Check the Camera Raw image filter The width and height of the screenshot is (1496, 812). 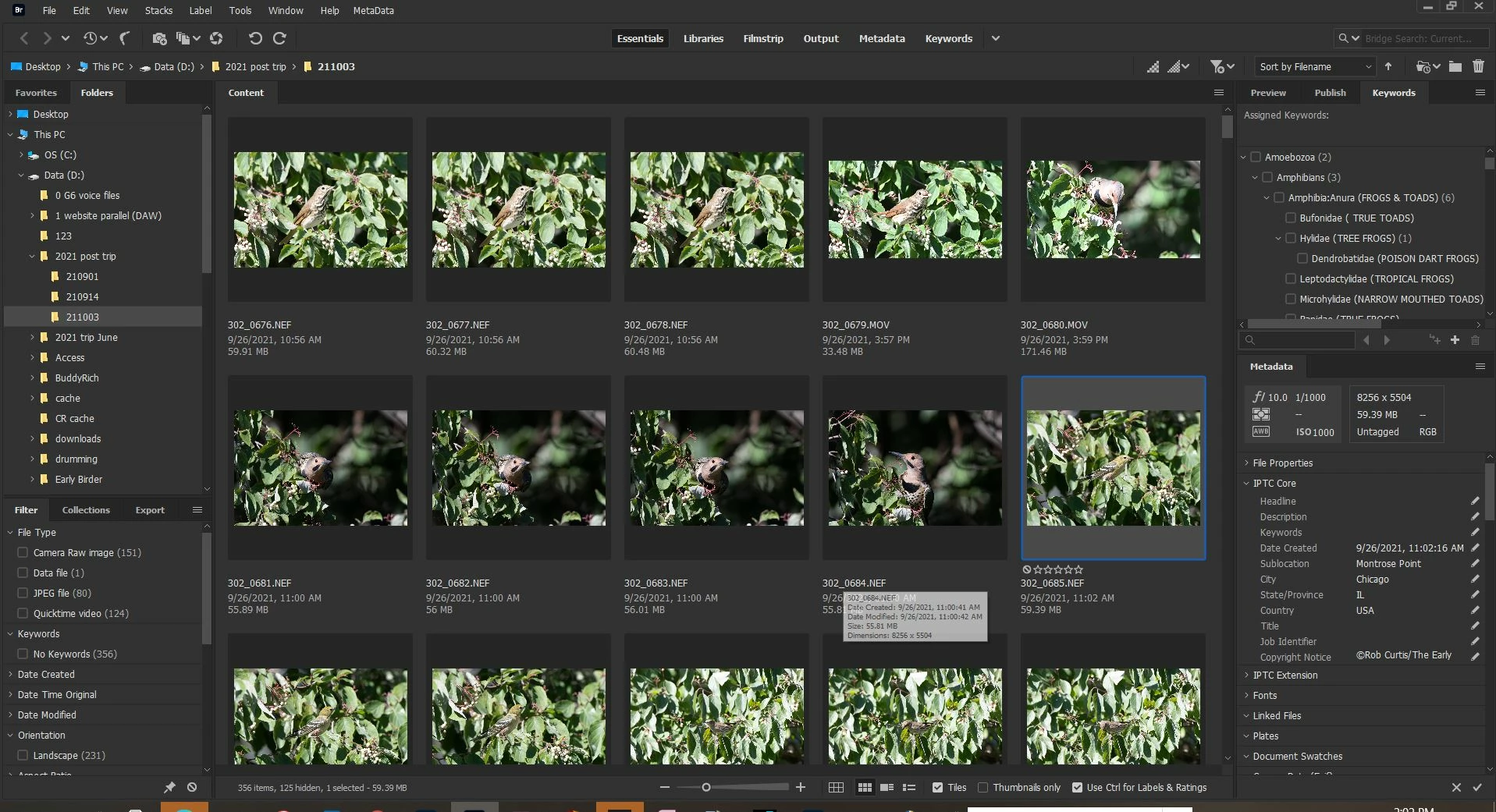pyautogui.click(x=23, y=553)
